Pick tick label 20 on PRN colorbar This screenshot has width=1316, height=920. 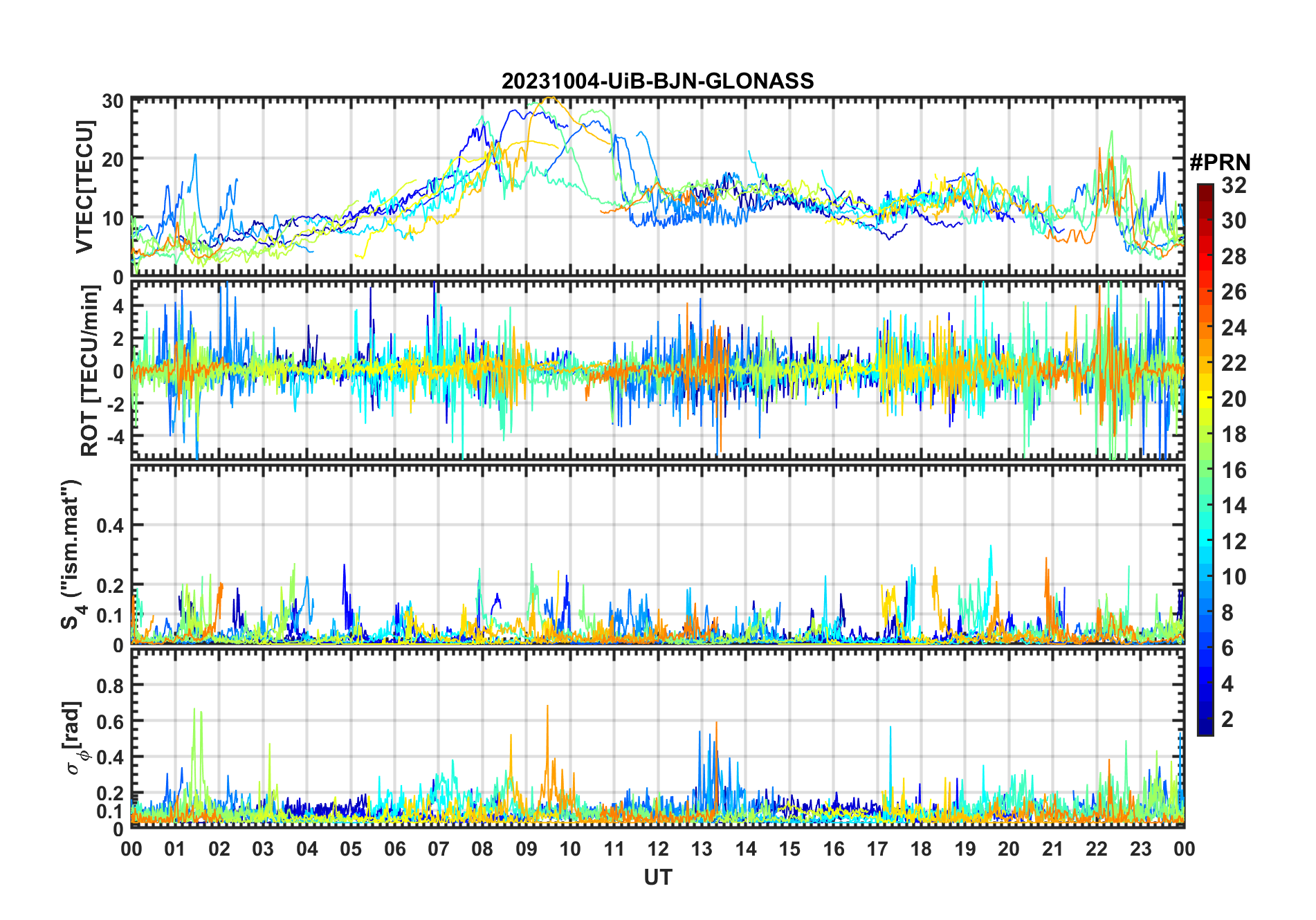1234,399
